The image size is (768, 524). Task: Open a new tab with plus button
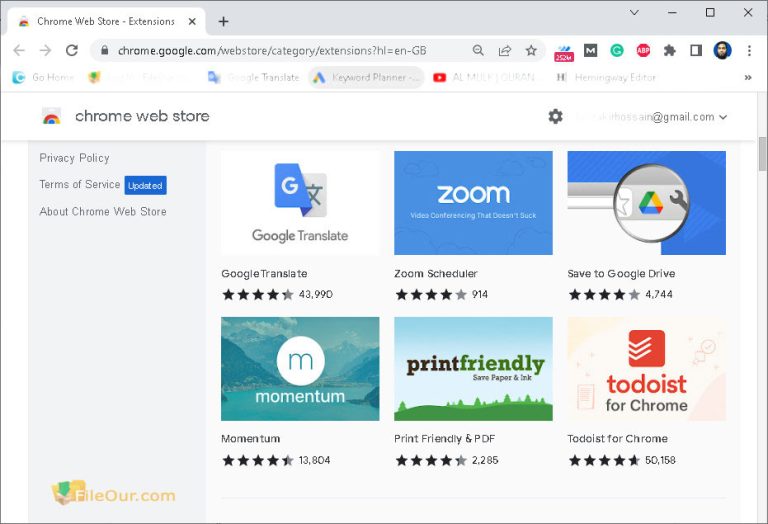pyautogui.click(x=223, y=22)
